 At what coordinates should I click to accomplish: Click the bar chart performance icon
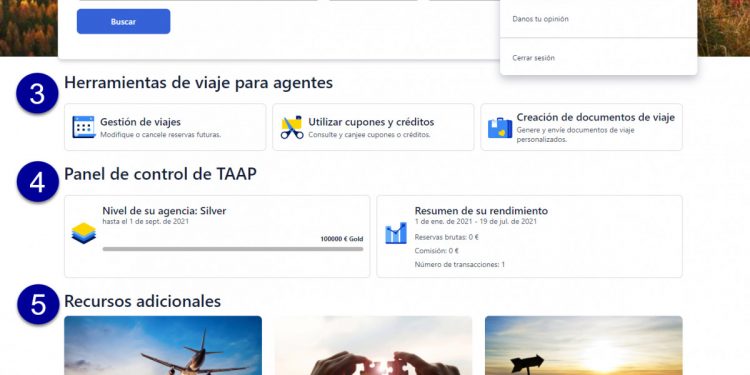coord(396,233)
